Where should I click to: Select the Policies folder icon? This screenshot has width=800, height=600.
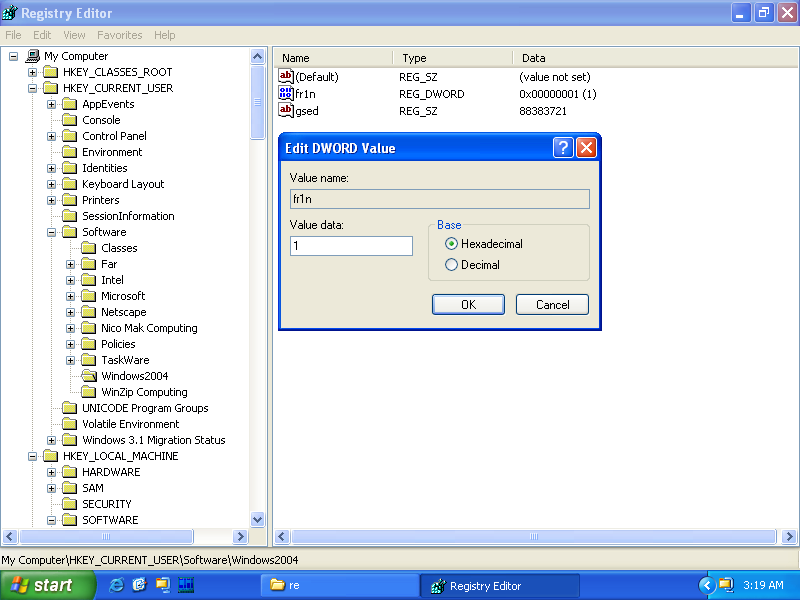coord(89,344)
